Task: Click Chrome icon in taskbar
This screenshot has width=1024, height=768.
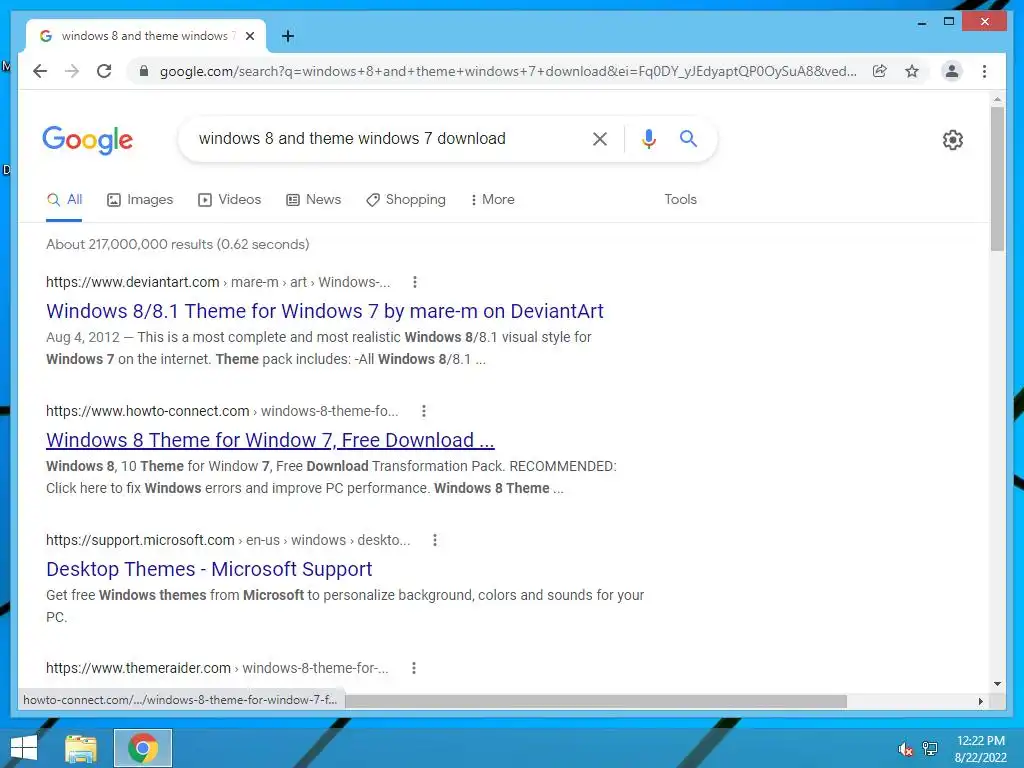Action: [143, 748]
